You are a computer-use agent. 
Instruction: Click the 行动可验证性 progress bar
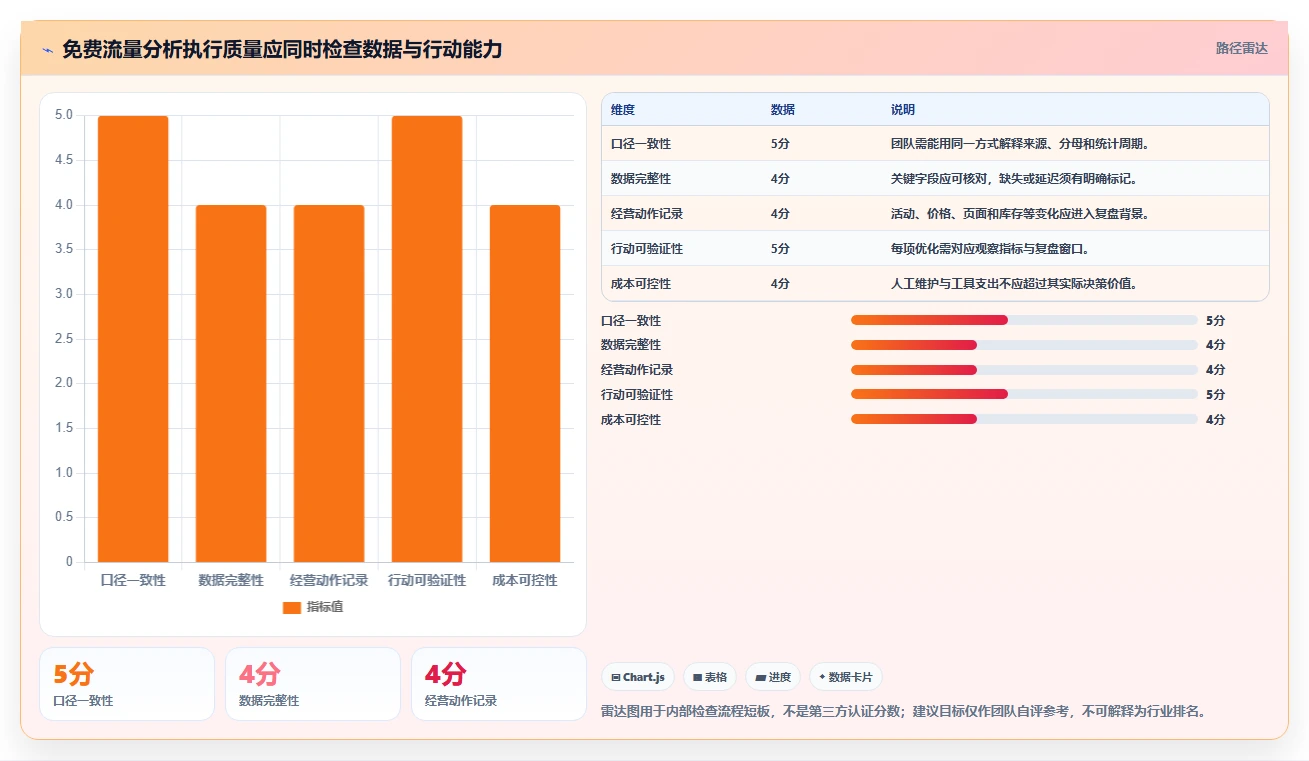click(1024, 394)
